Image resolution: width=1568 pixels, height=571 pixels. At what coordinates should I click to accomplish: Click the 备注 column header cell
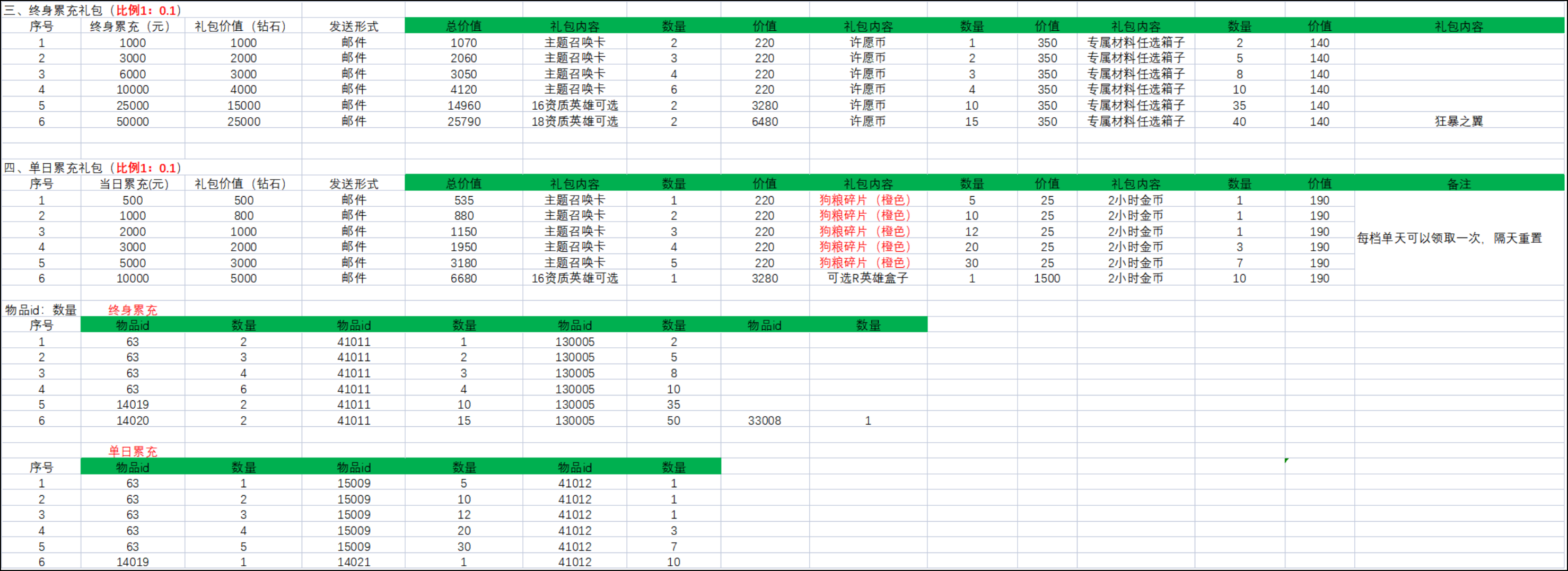coord(1458,184)
